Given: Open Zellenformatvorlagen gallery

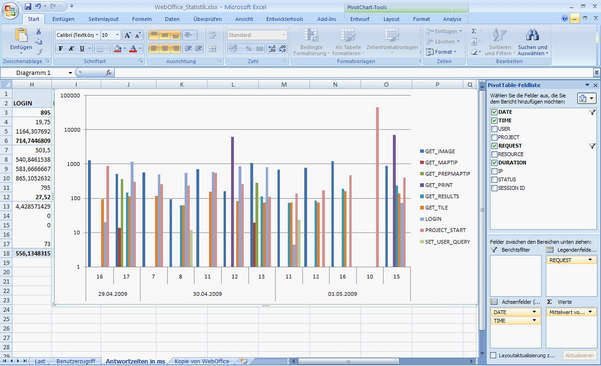Looking at the screenshot, I should pos(392,40).
